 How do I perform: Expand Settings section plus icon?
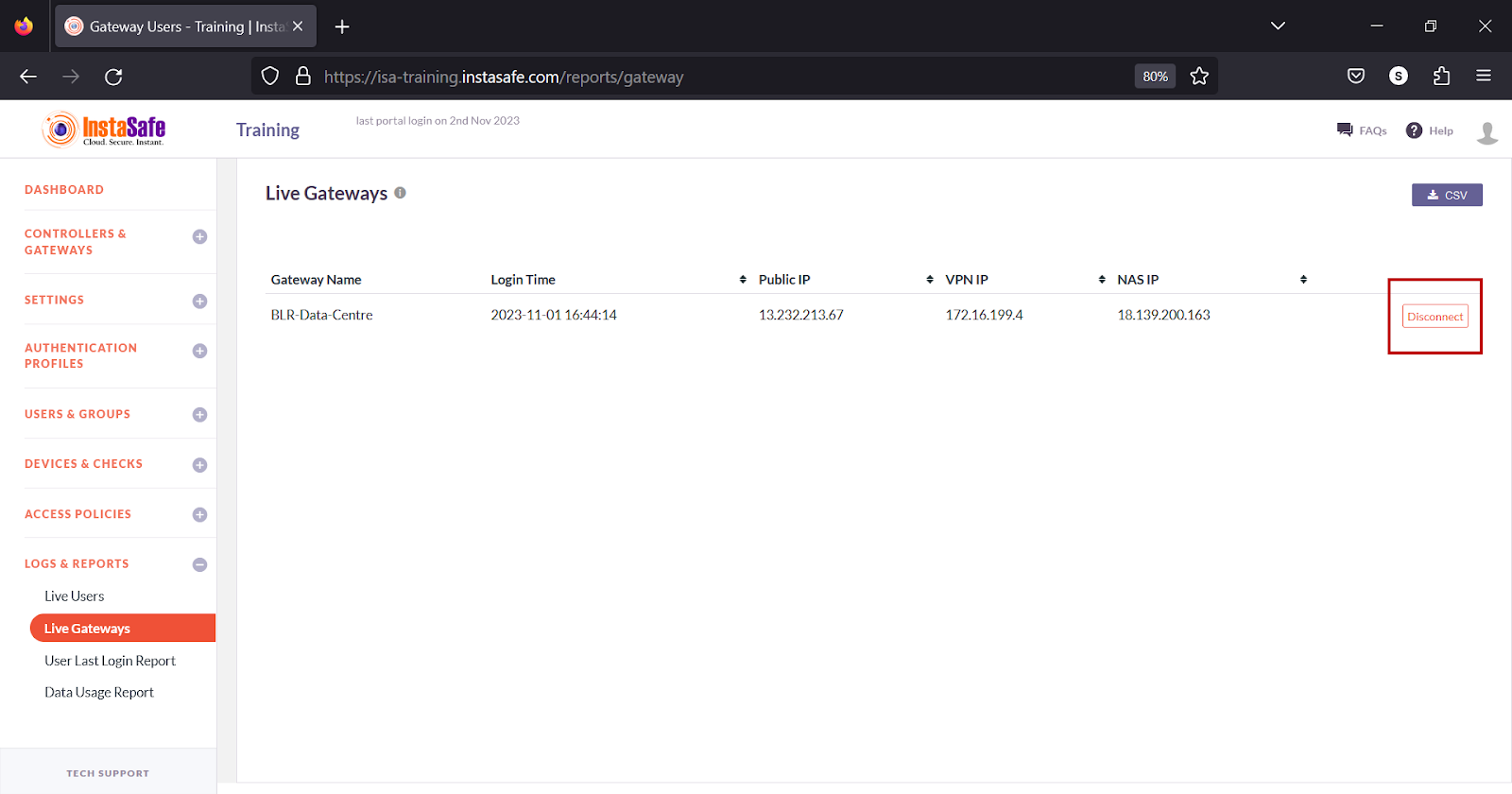pos(199,302)
